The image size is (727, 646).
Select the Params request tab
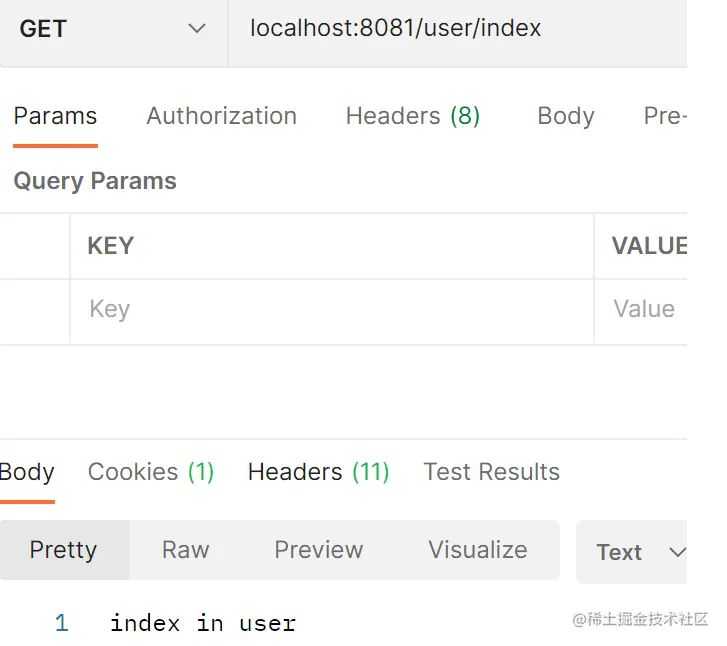point(55,116)
